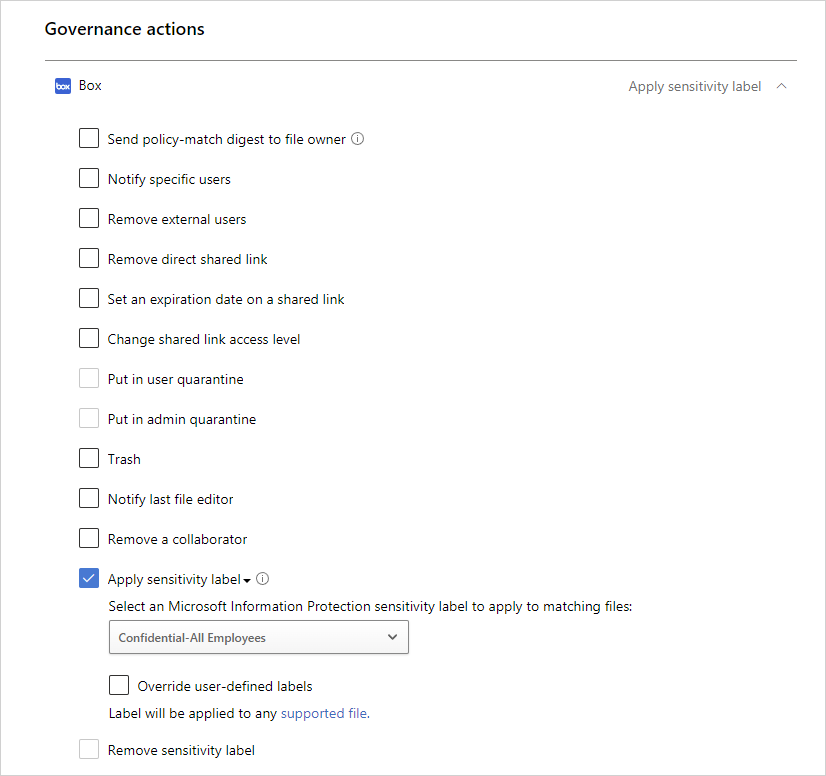Check the Notify specific users box

pyautogui.click(x=89, y=179)
